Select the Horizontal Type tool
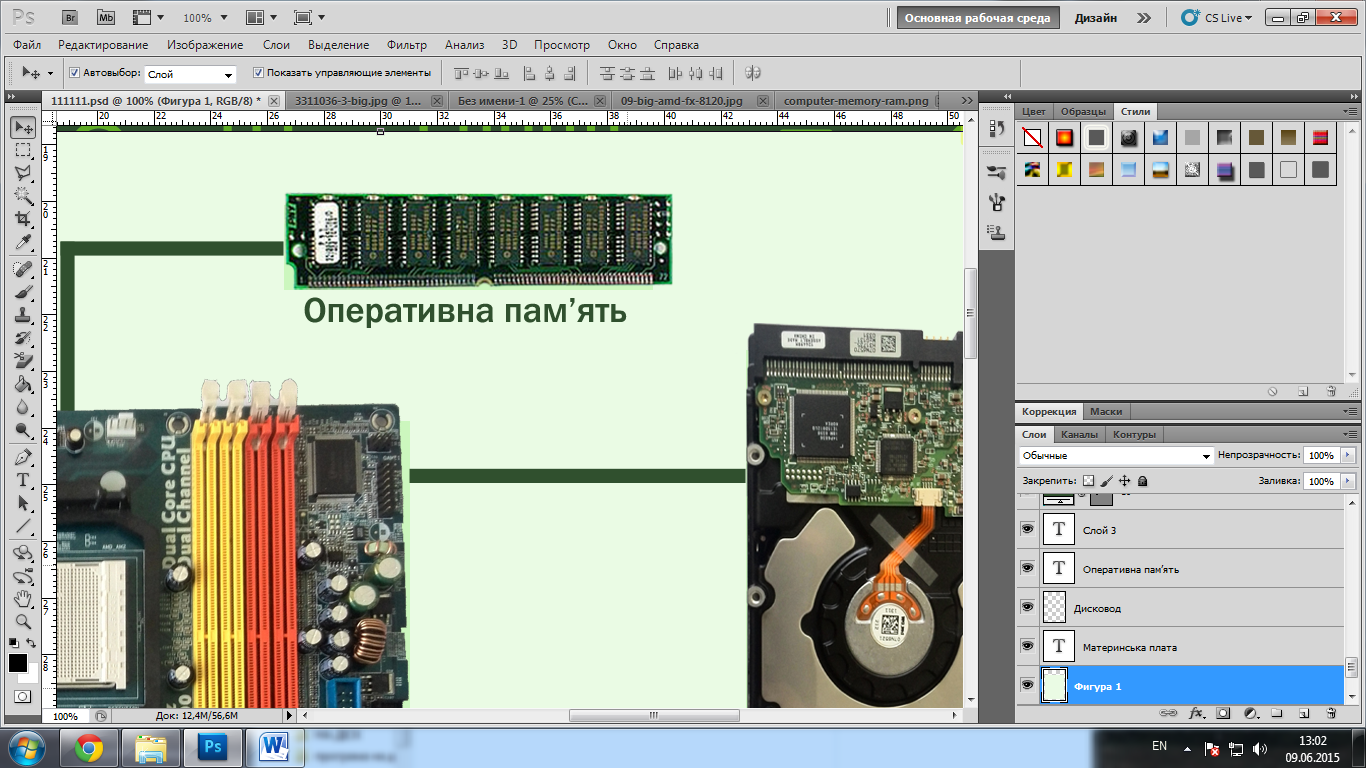The width and height of the screenshot is (1366, 768). click(x=22, y=480)
